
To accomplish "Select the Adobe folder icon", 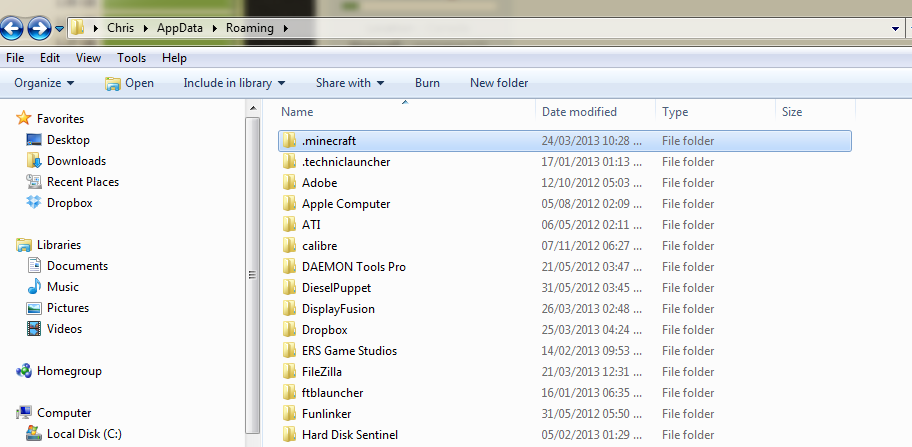I will 290,183.
